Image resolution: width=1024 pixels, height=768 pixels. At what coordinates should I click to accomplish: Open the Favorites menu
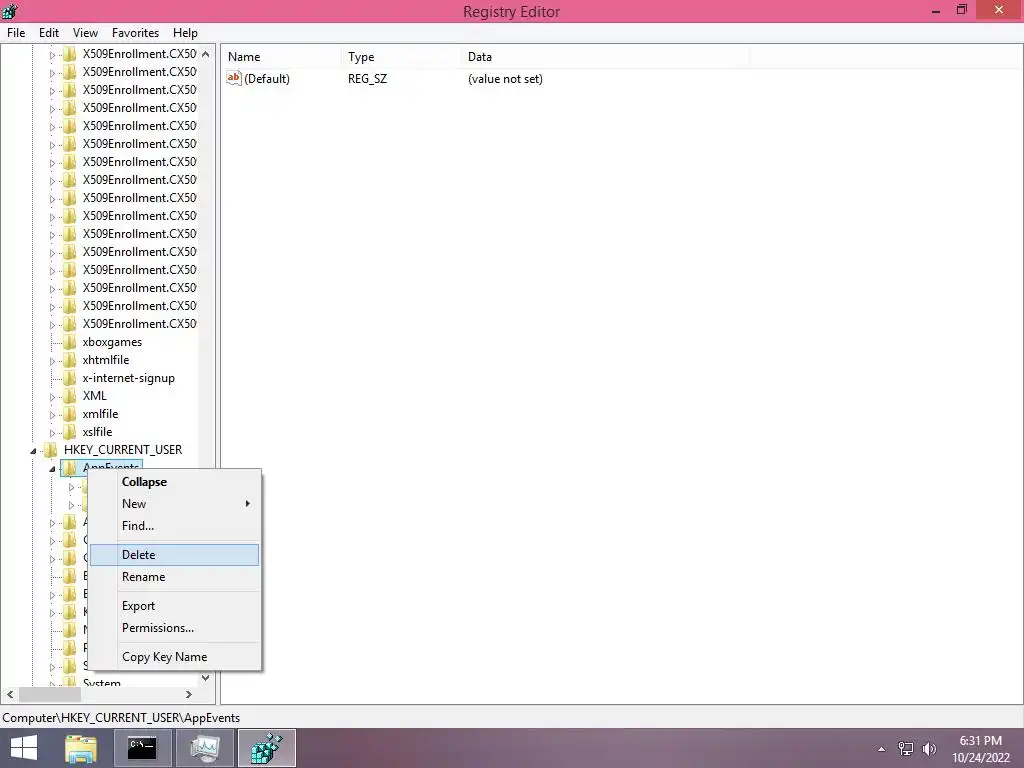click(x=135, y=33)
